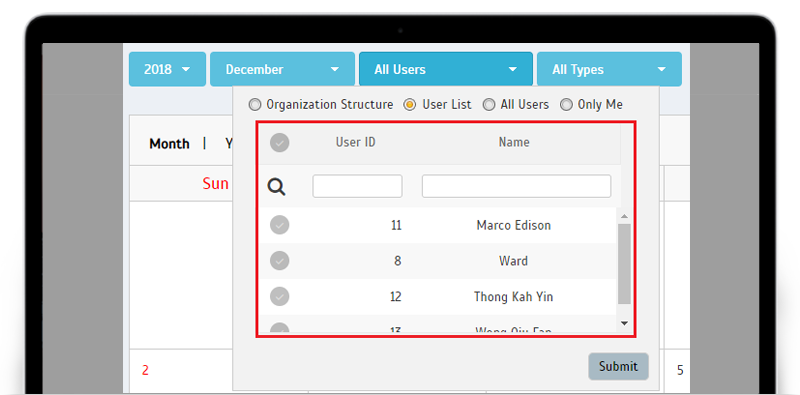Open the 2018 year dropdown
The image size is (800, 395).
(x=167, y=69)
